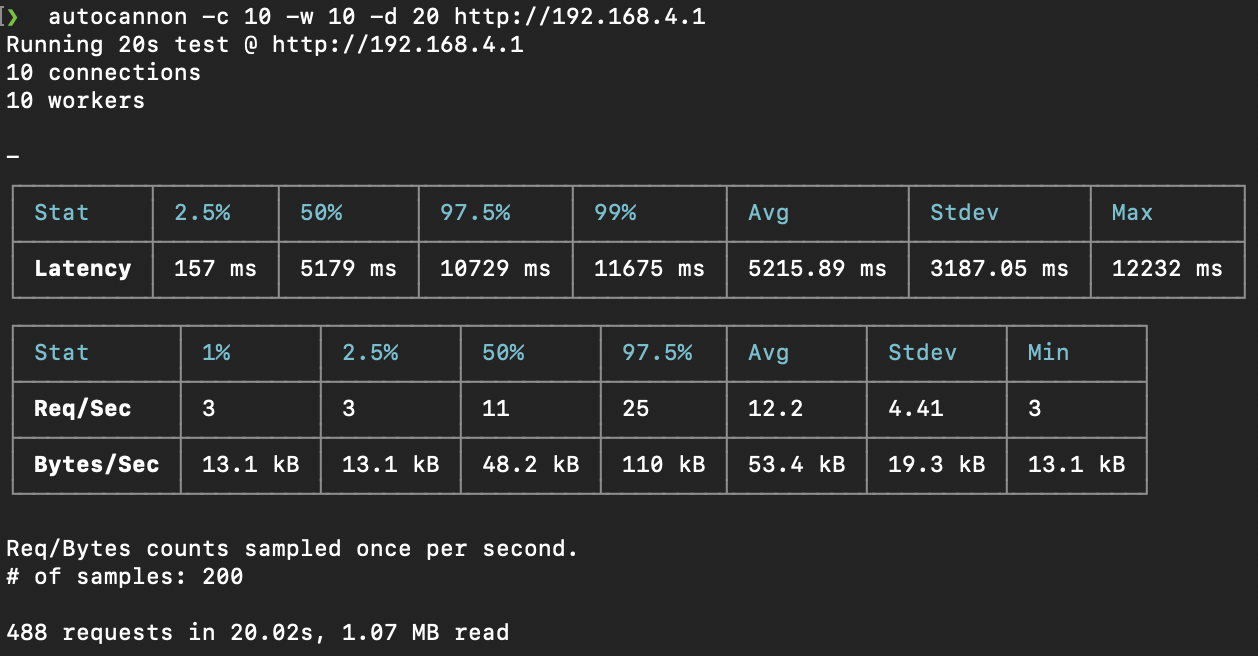Select the 157 ms latency value
The height and width of the screenshot is (656, 1258).
click(215, 269)
